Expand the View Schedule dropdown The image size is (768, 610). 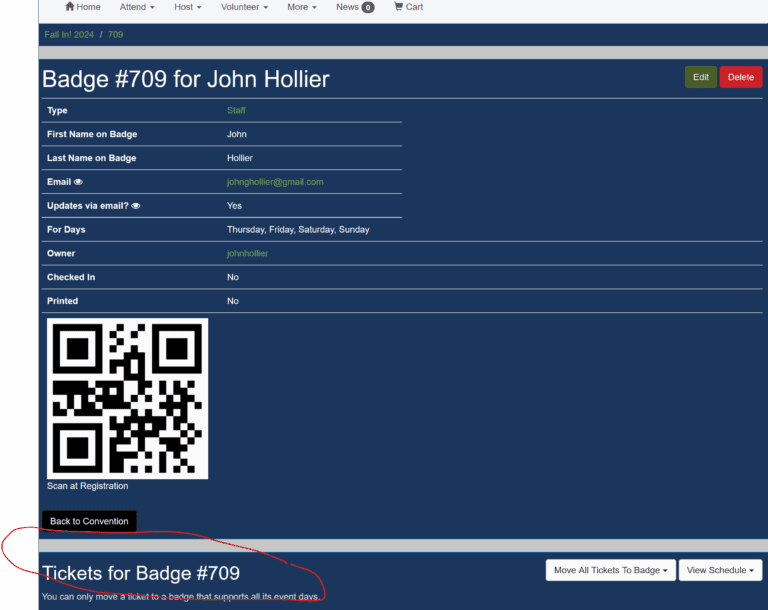point(719,570)
